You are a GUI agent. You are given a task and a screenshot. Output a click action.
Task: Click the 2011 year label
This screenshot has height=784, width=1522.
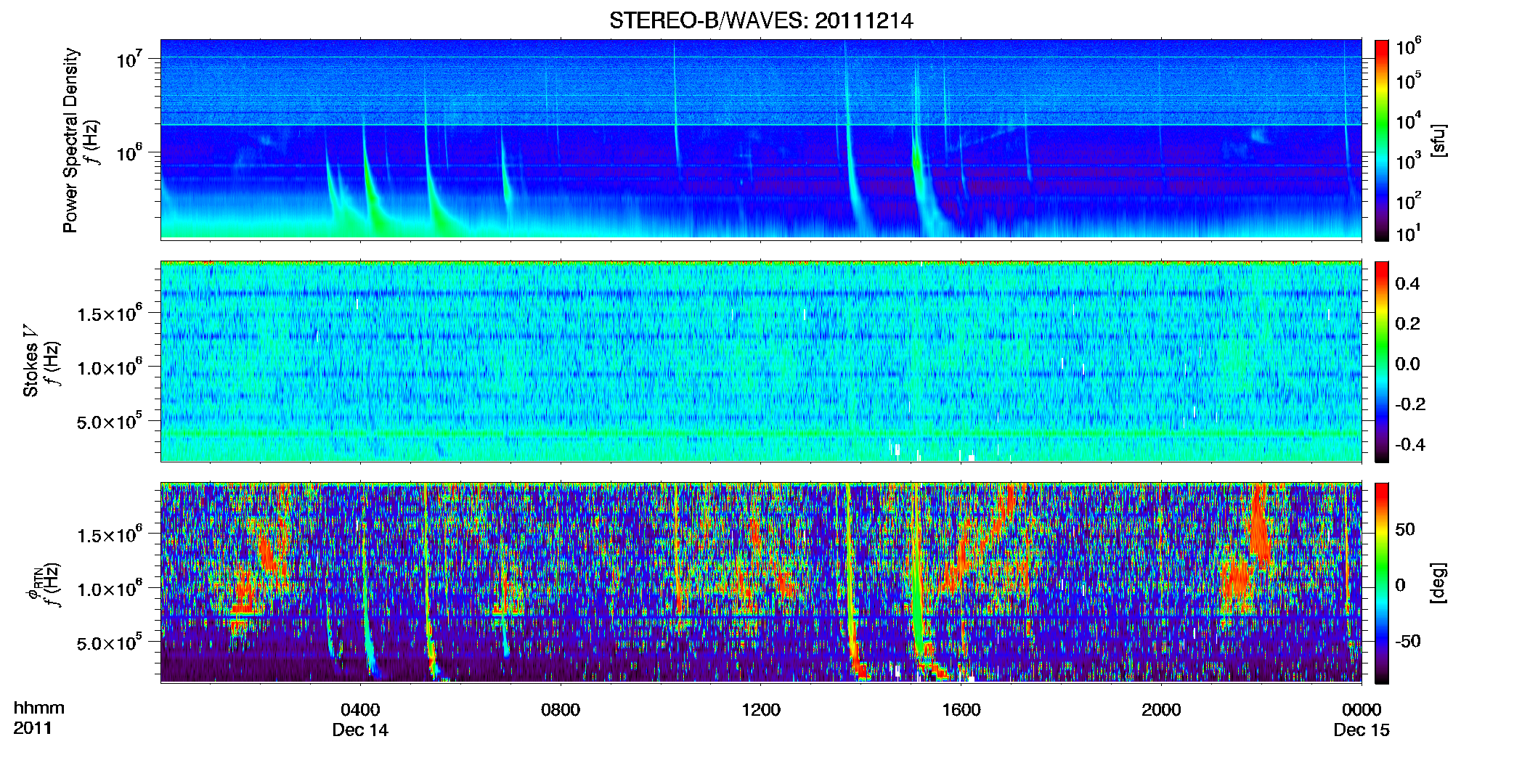click(33, 728)
